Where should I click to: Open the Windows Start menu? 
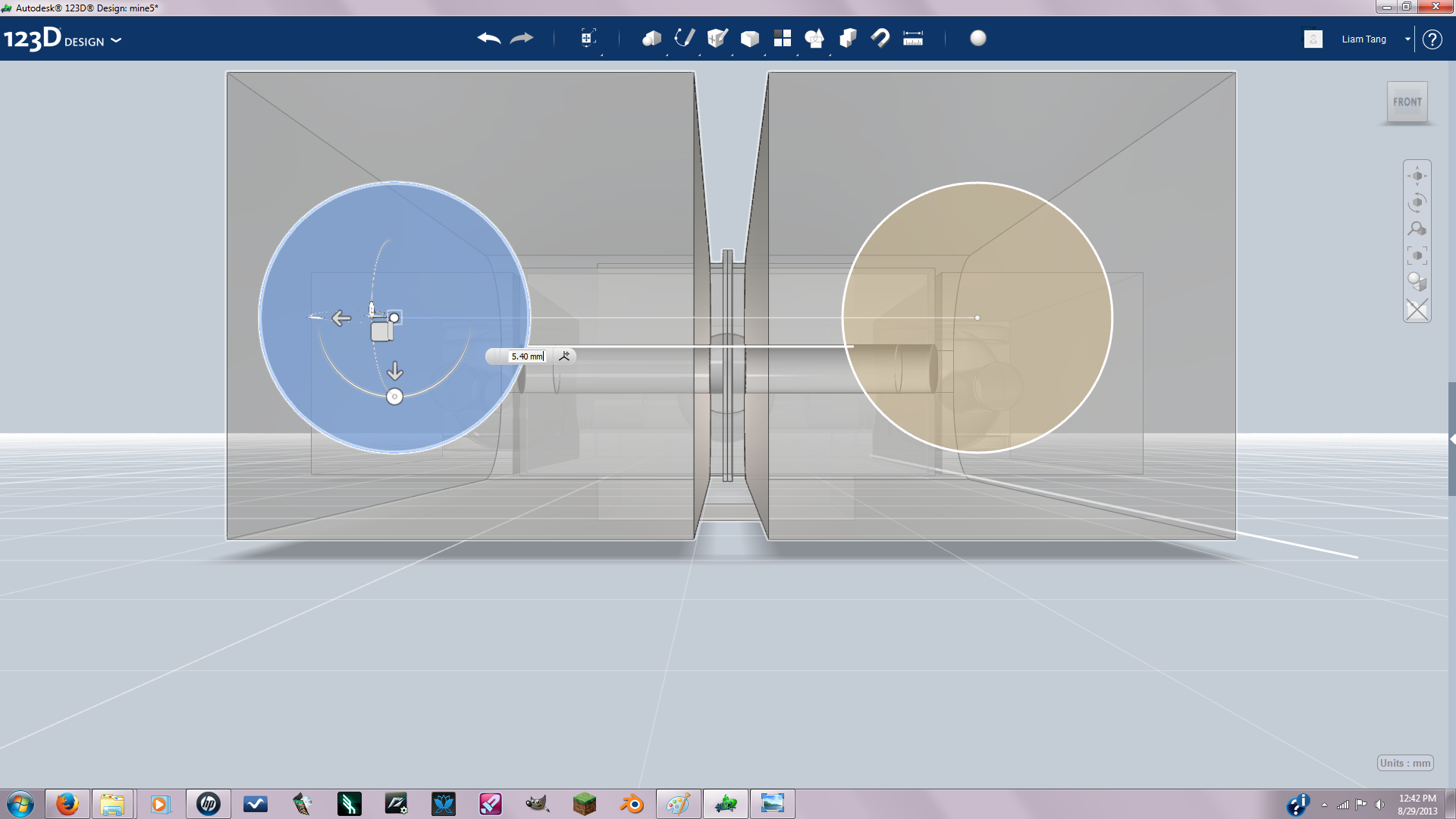point(20,804)
